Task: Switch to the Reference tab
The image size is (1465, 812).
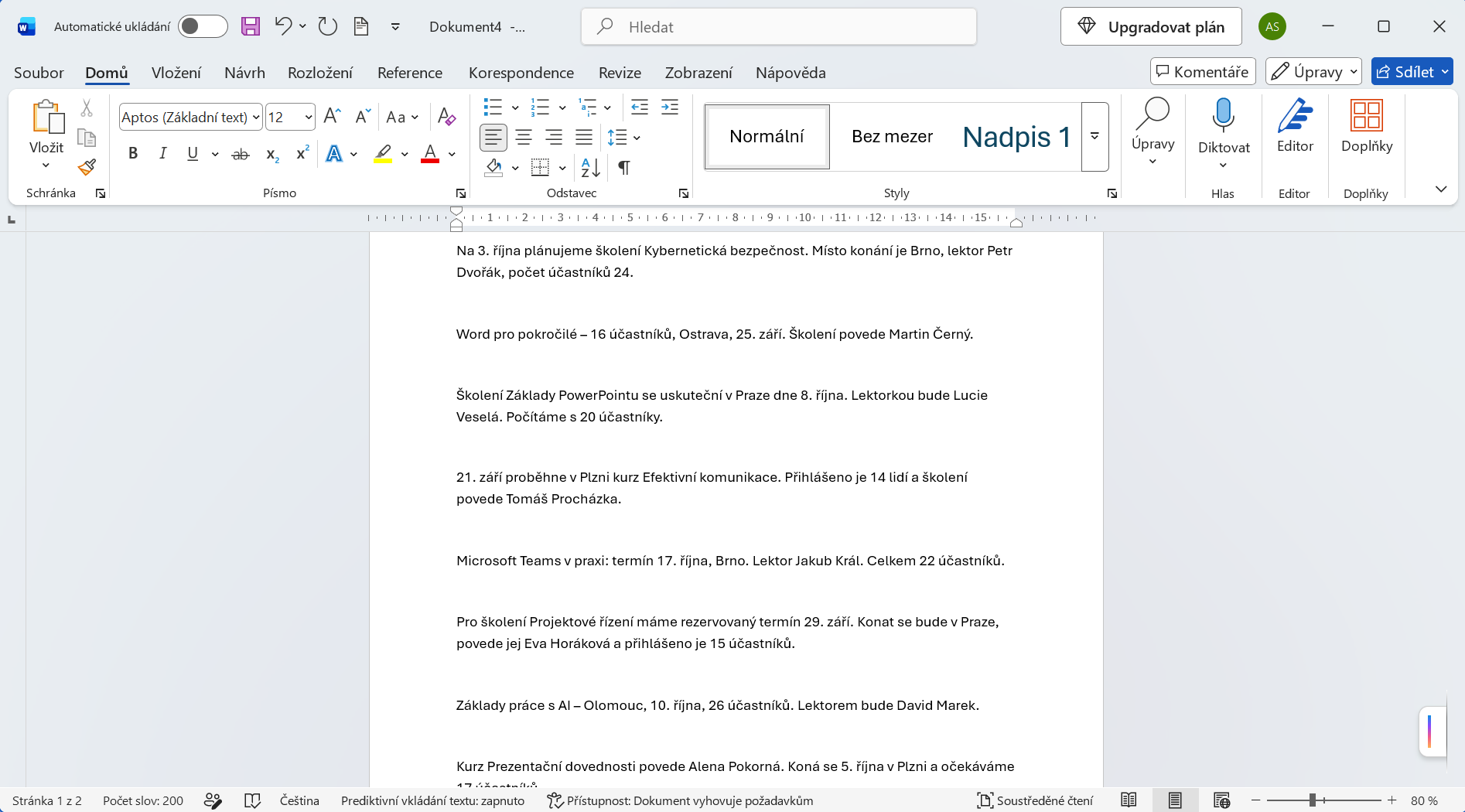Action: click(410, 73)
